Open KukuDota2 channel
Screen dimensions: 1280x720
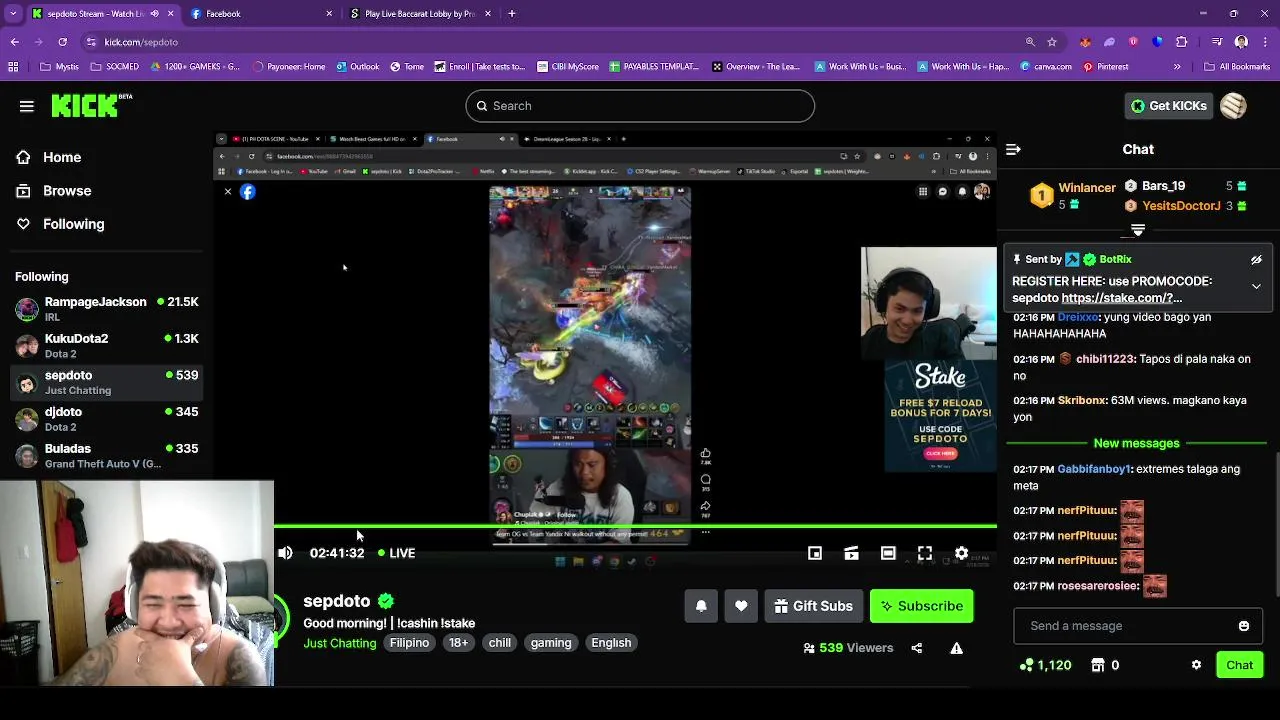tap(106, 346)
